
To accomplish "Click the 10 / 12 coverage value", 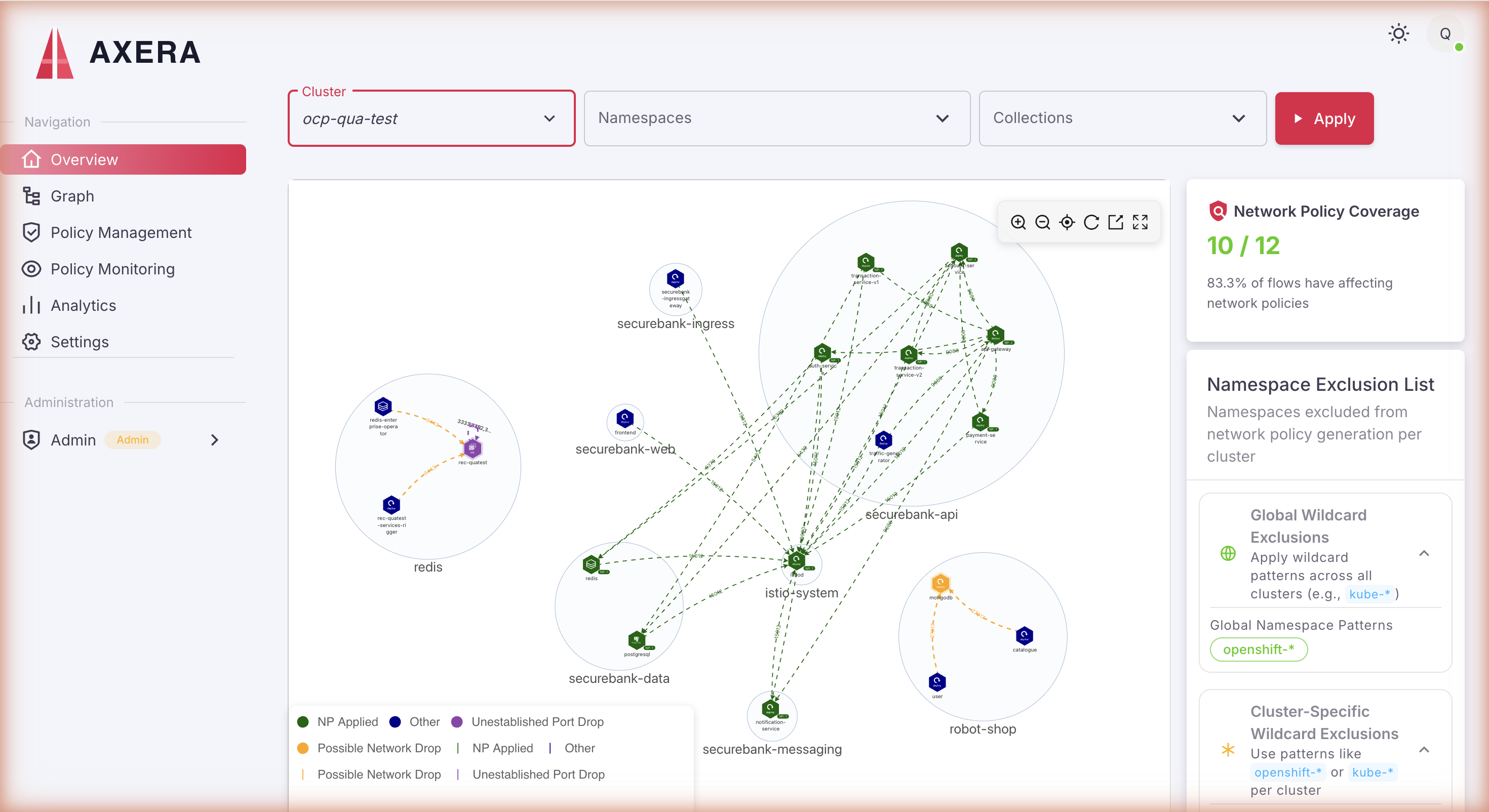I will click(1243, 246).
